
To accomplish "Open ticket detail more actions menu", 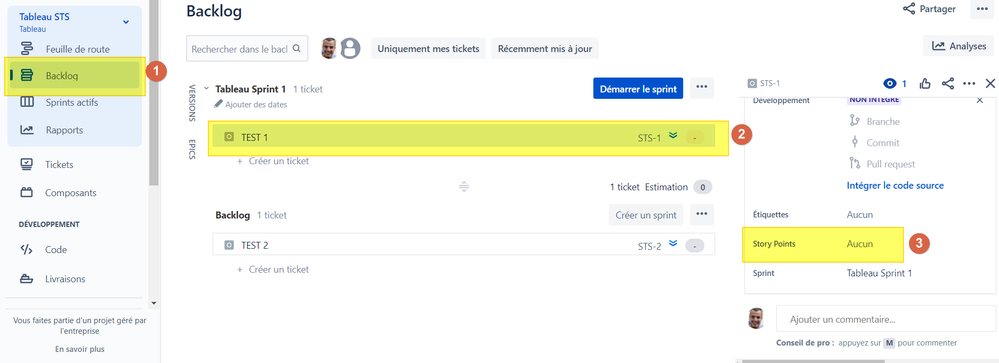I will (969, 83).
